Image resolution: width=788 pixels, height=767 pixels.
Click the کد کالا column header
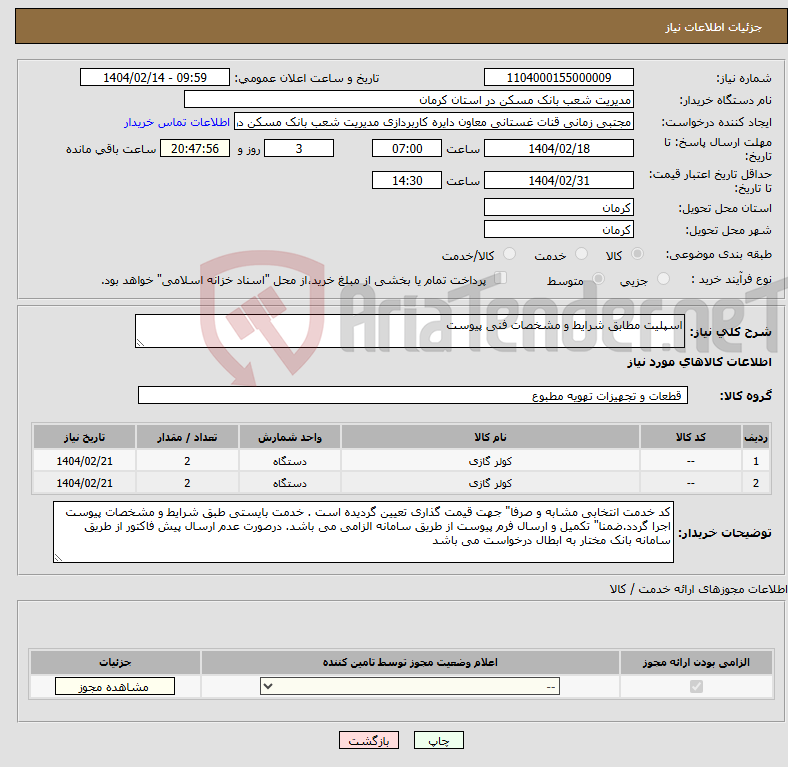(691, 437)
